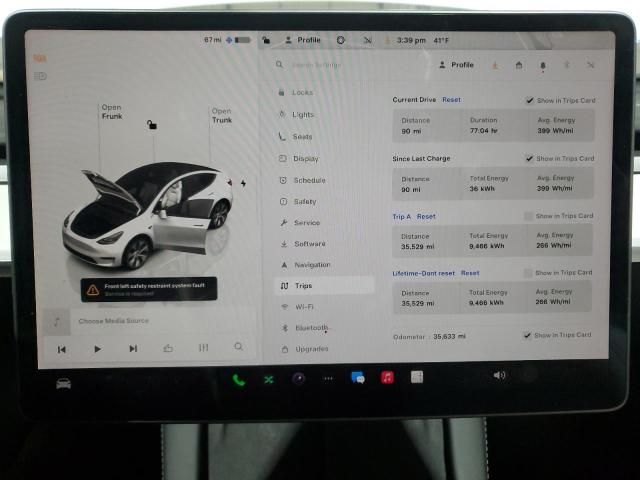
Task: Tap the unlock padlock above car
Action: 152,124
